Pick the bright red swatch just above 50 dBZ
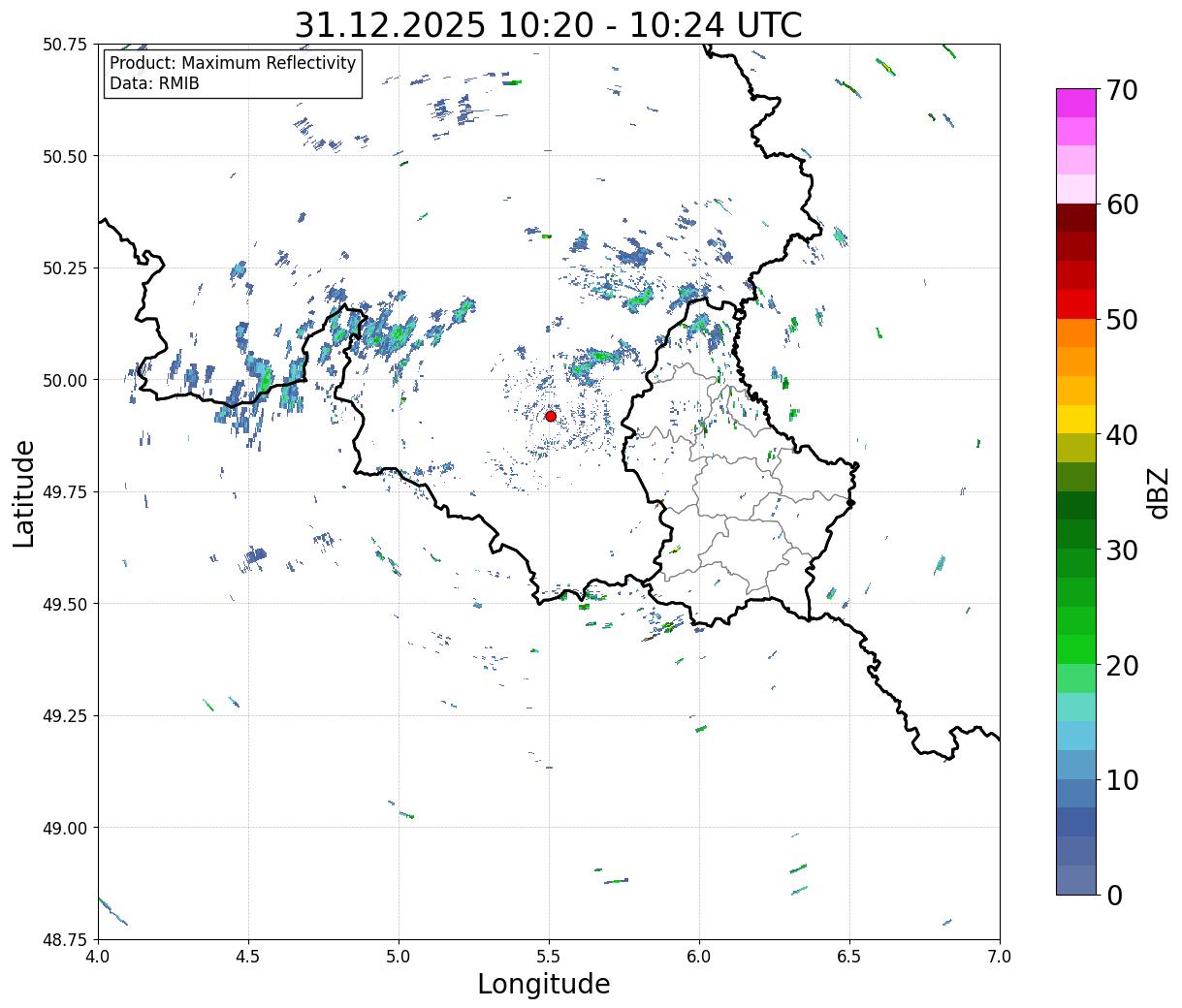This screenshot has height=1008, width=1182. coord(1075,303)
